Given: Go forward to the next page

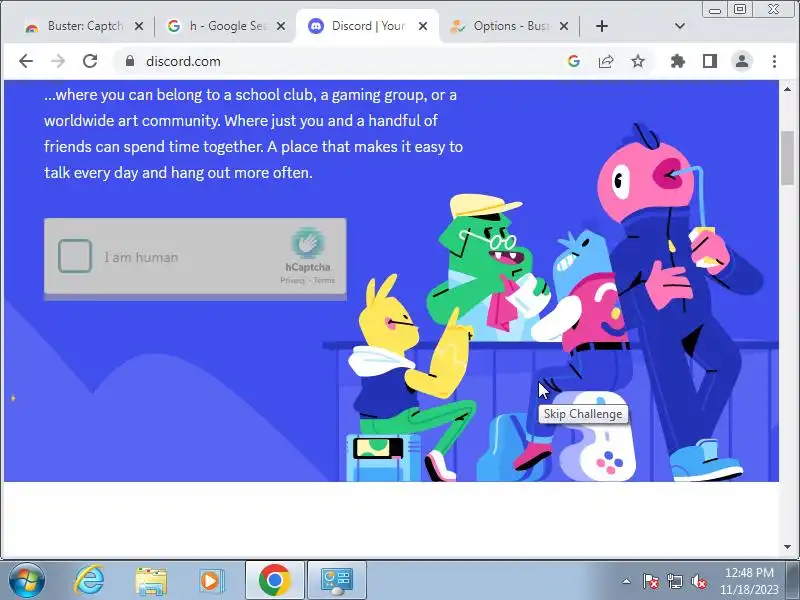Looking at the screenshot, I should click(58, 61).
